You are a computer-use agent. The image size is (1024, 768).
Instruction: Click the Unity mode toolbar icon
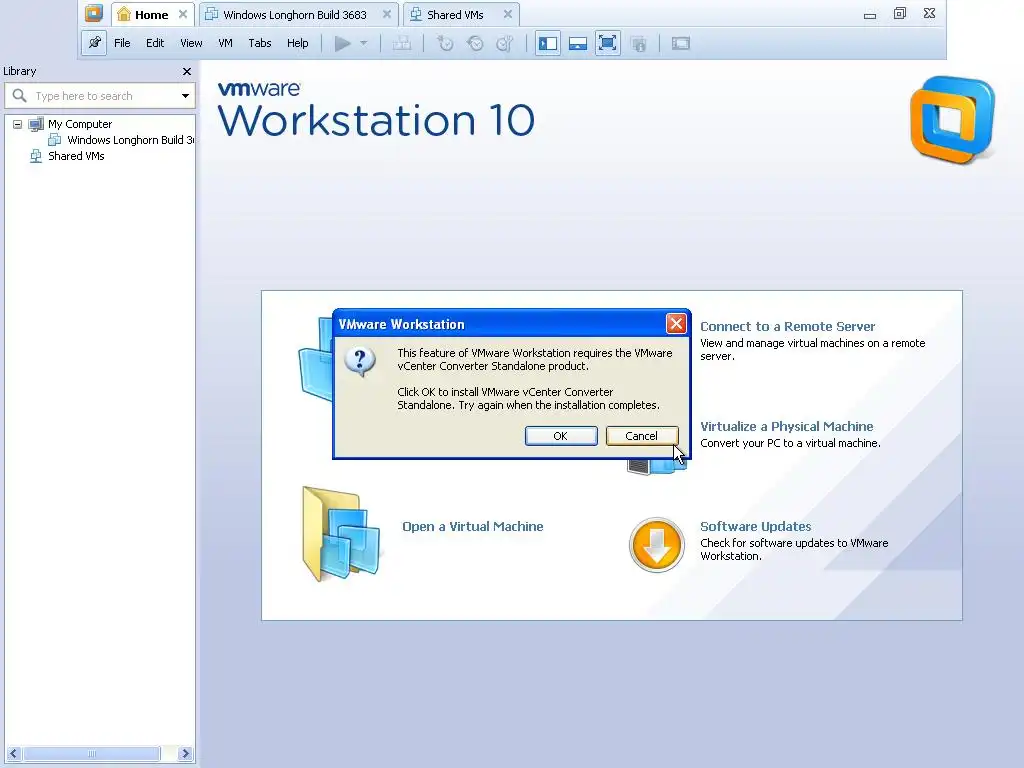639,44
